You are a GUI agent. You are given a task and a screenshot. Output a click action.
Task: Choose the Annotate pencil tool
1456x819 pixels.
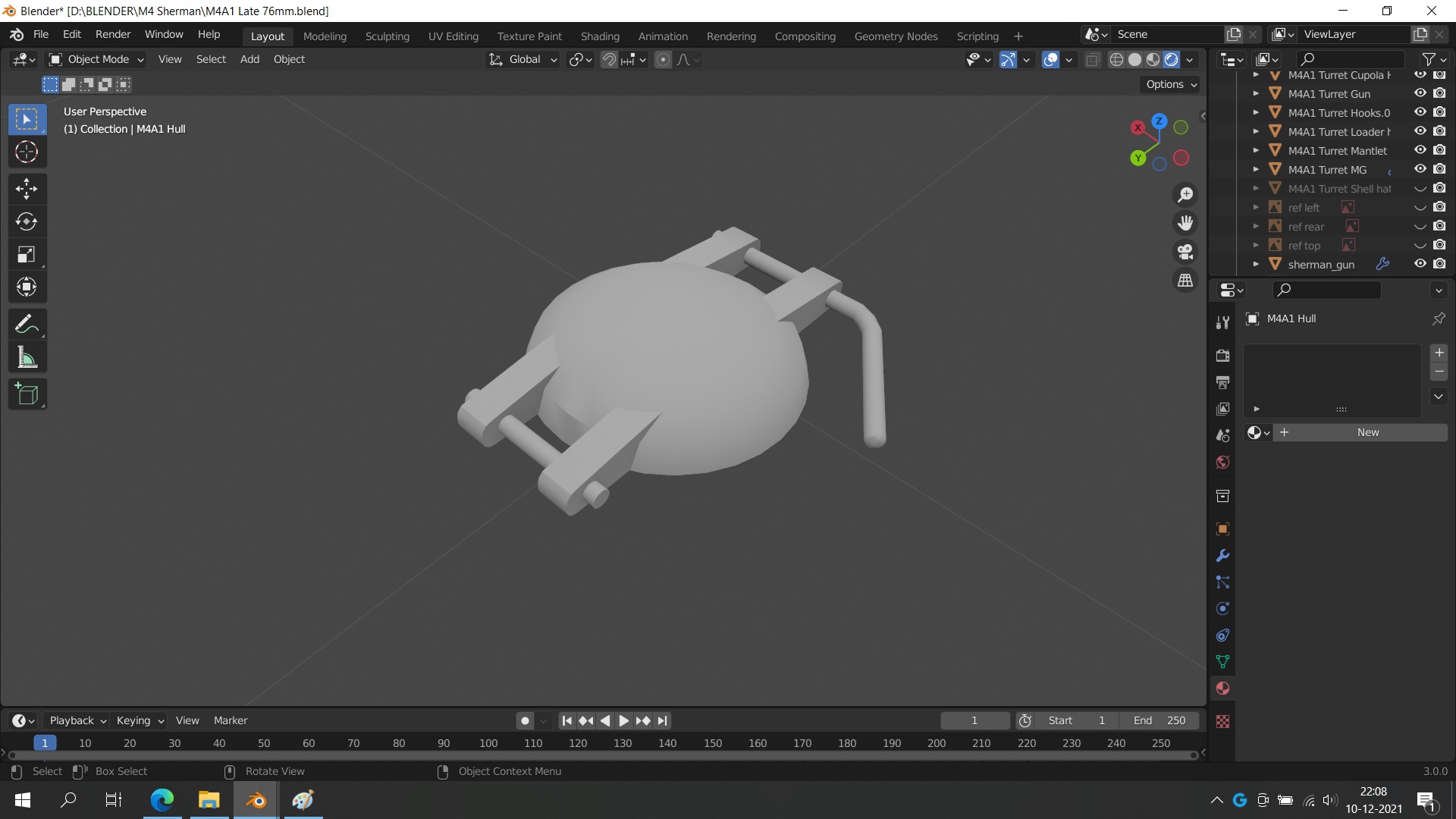27,325
